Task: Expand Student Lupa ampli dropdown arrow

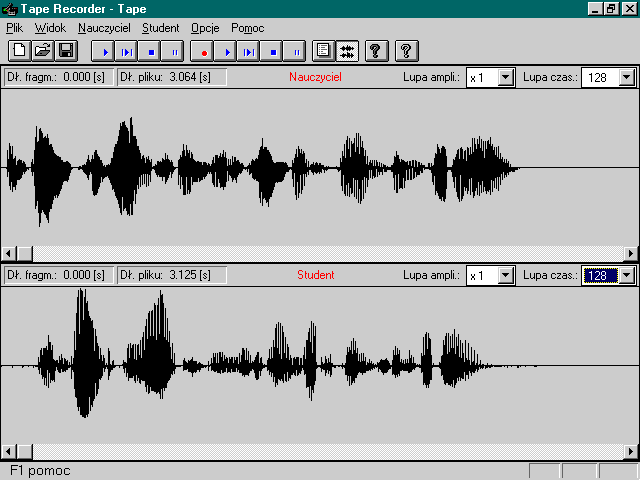Action: coord(505,276)
